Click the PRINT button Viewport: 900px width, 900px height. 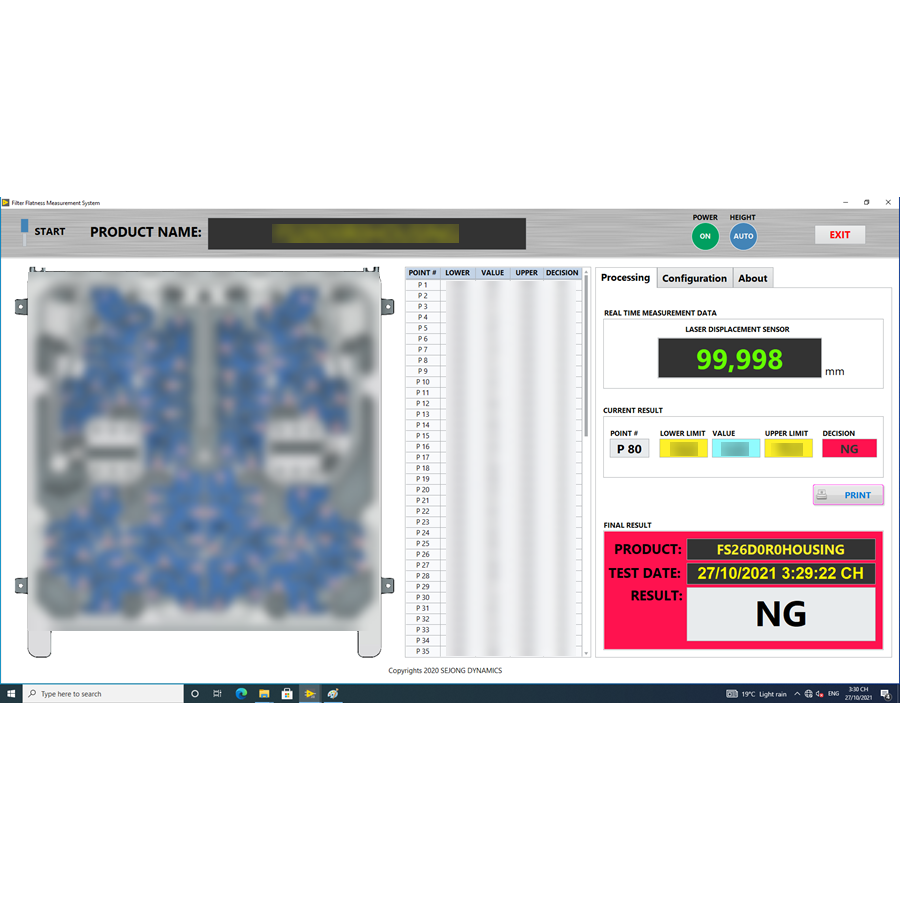tap(848, 495)
